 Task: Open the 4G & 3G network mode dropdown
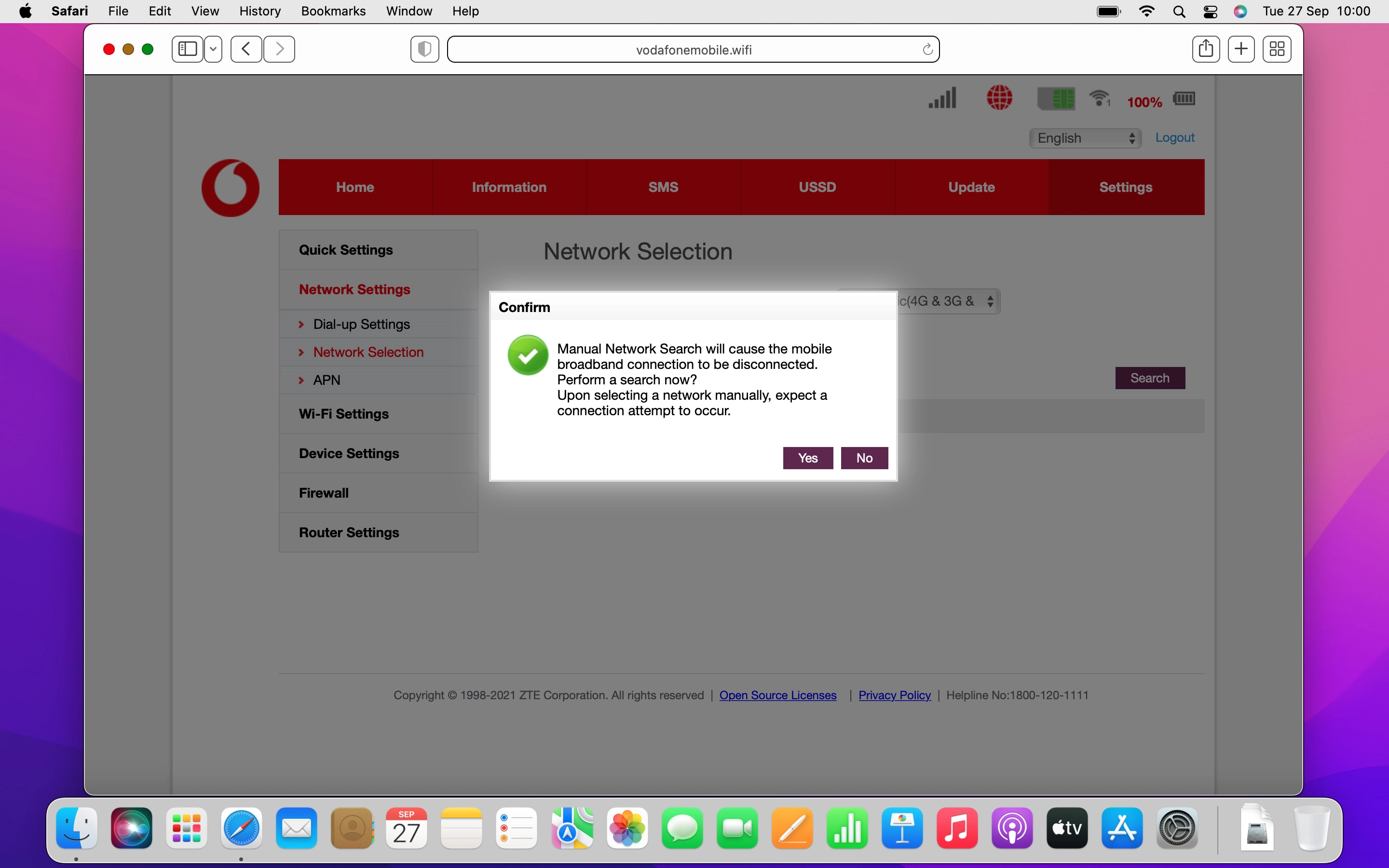[x=948, y=301]
